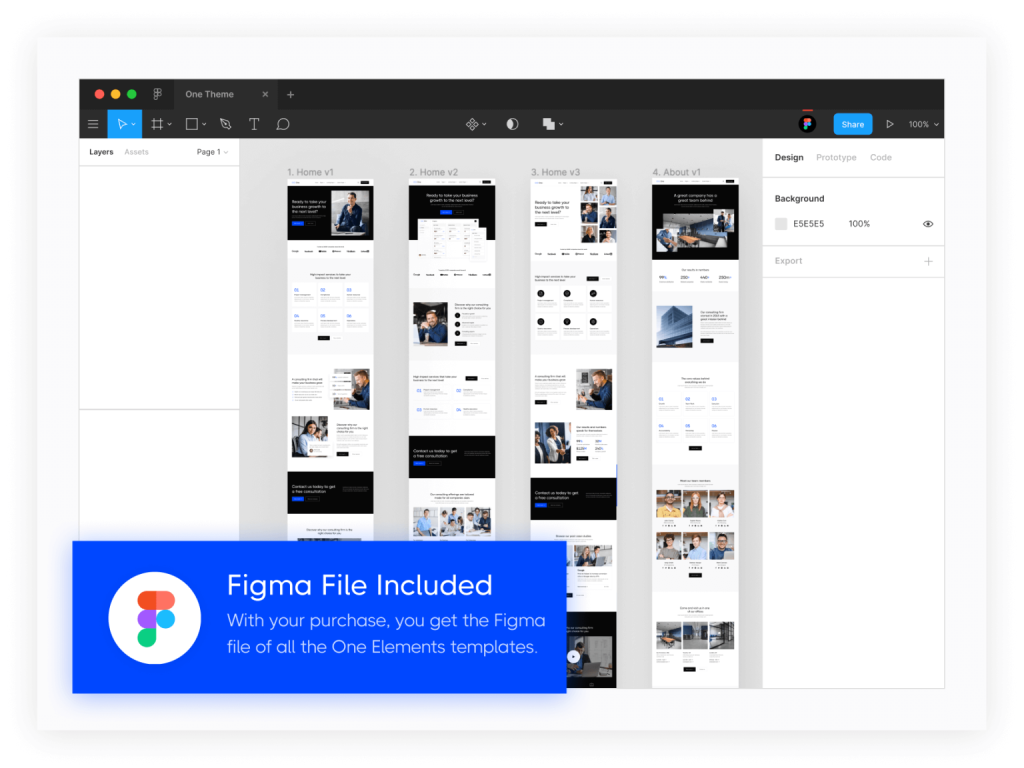
Task: Open Components dropdown arrow
Action: pos(484,124)
